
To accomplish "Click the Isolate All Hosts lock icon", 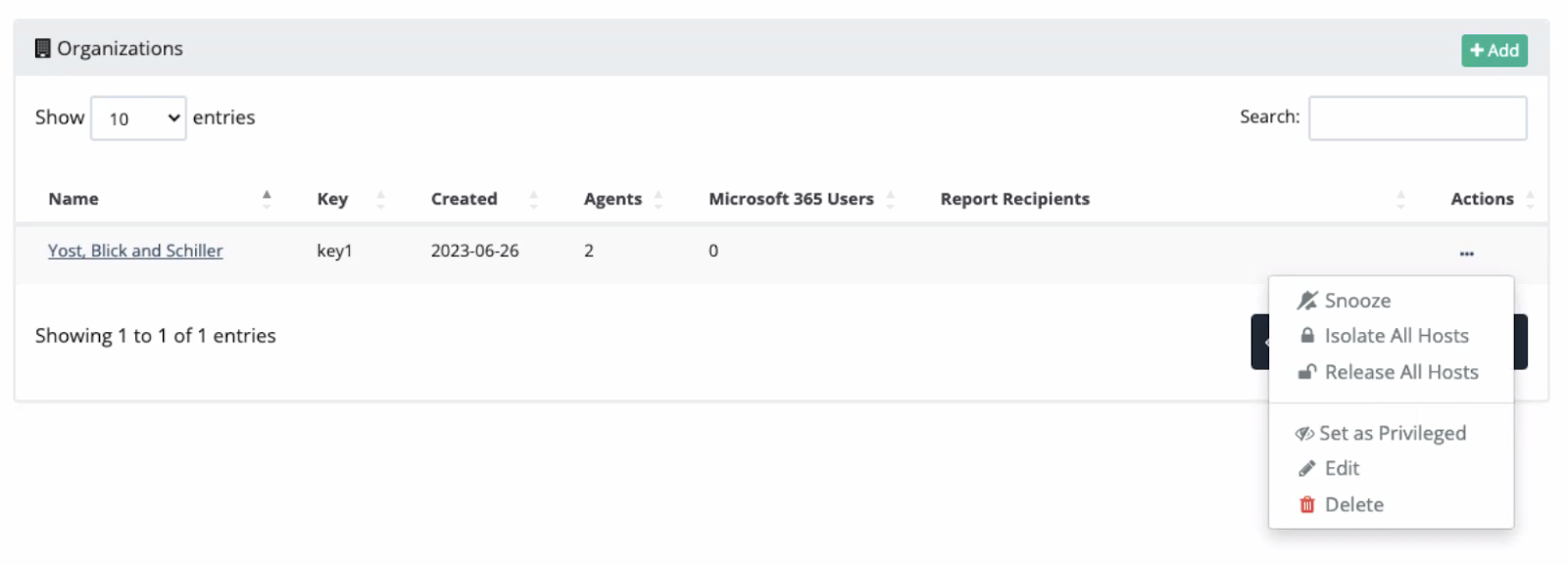I will (x=1306, y=336).
